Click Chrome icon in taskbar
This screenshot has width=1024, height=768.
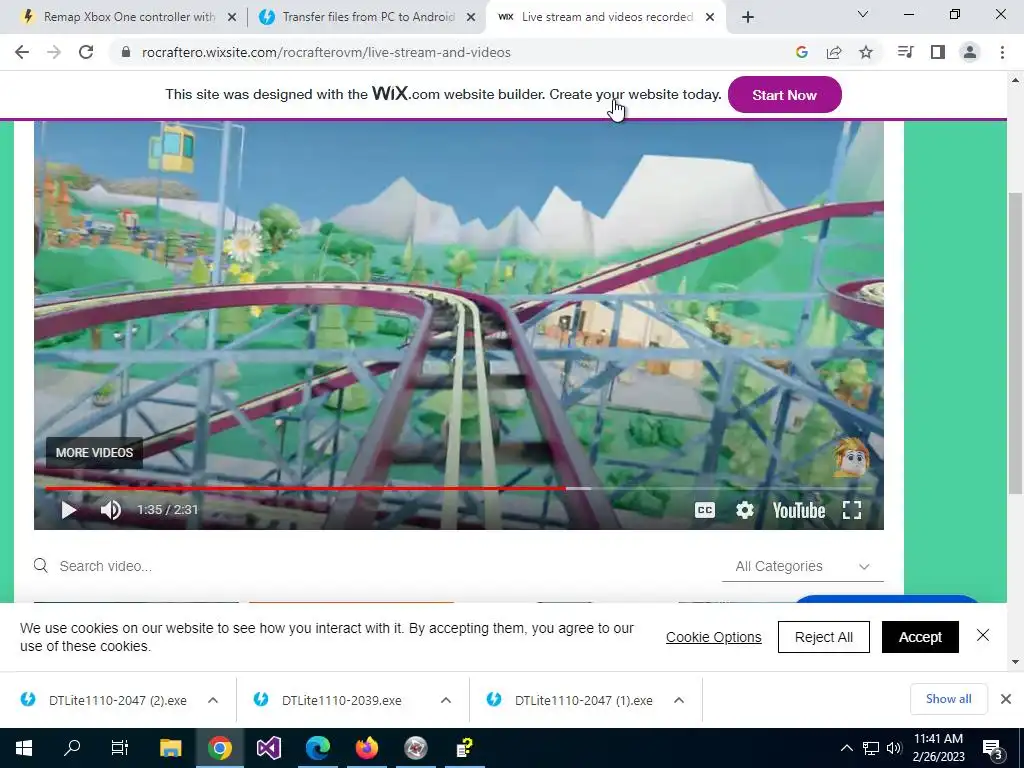220,748
